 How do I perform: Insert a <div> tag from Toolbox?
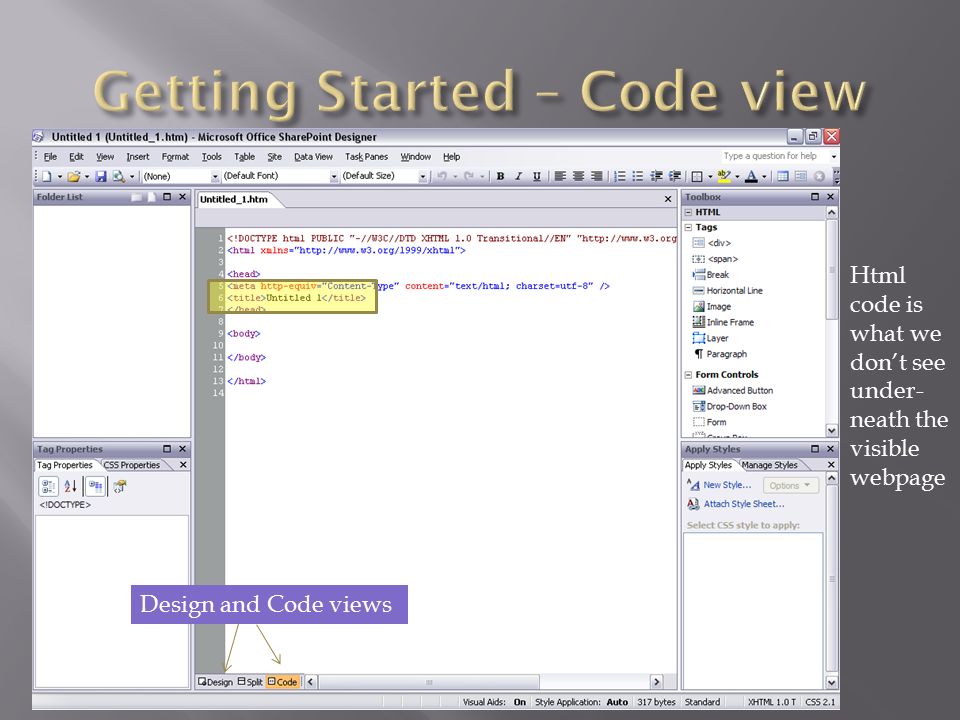coord(711,243)
